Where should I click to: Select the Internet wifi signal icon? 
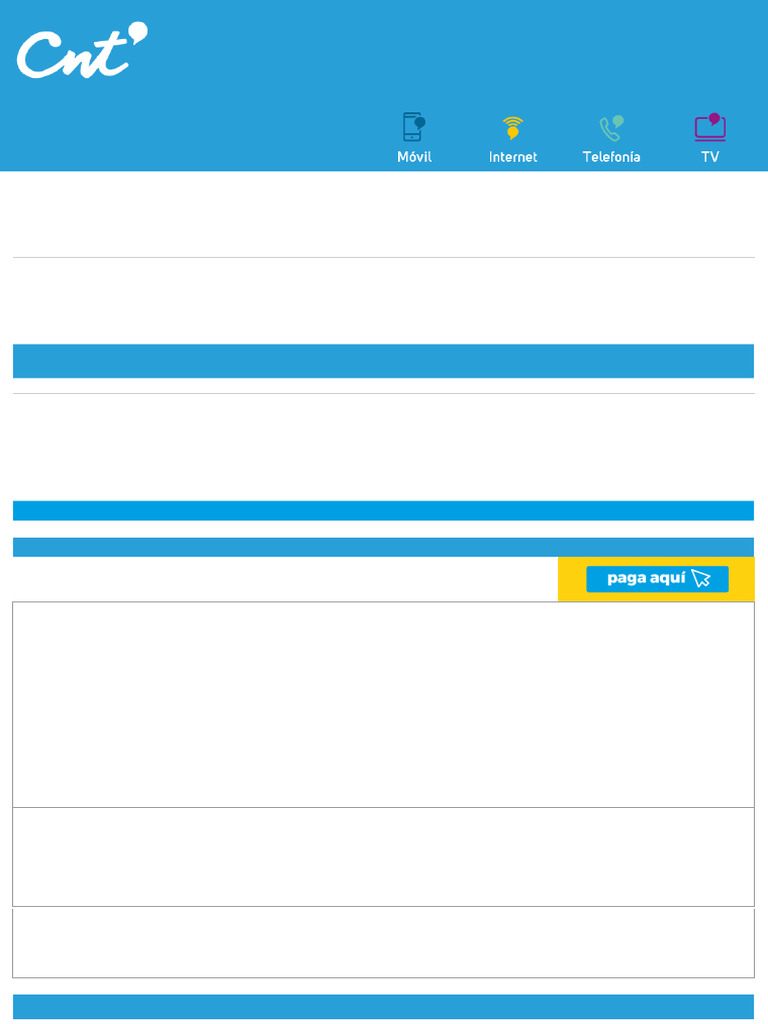click(x=513, y=128)
